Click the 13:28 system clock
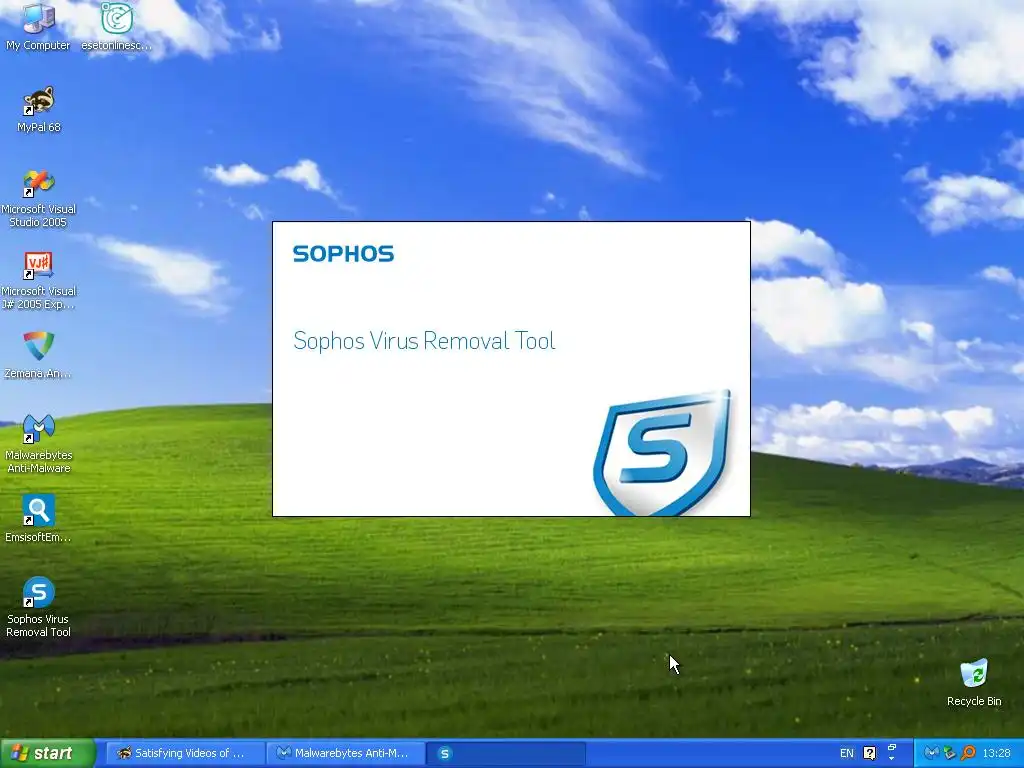 (x=997, y=753)
